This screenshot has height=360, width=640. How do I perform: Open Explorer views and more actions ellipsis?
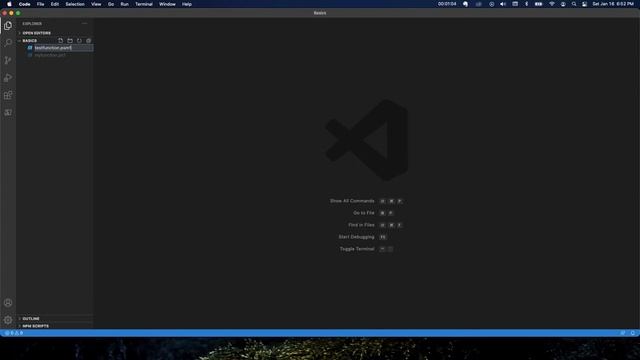point(84,24)
